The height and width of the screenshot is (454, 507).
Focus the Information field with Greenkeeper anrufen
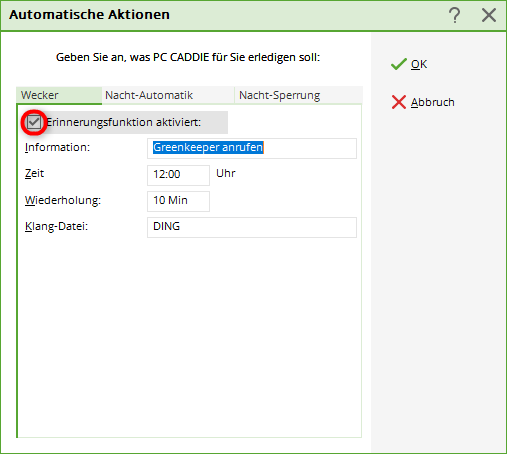tap(252, 148)
